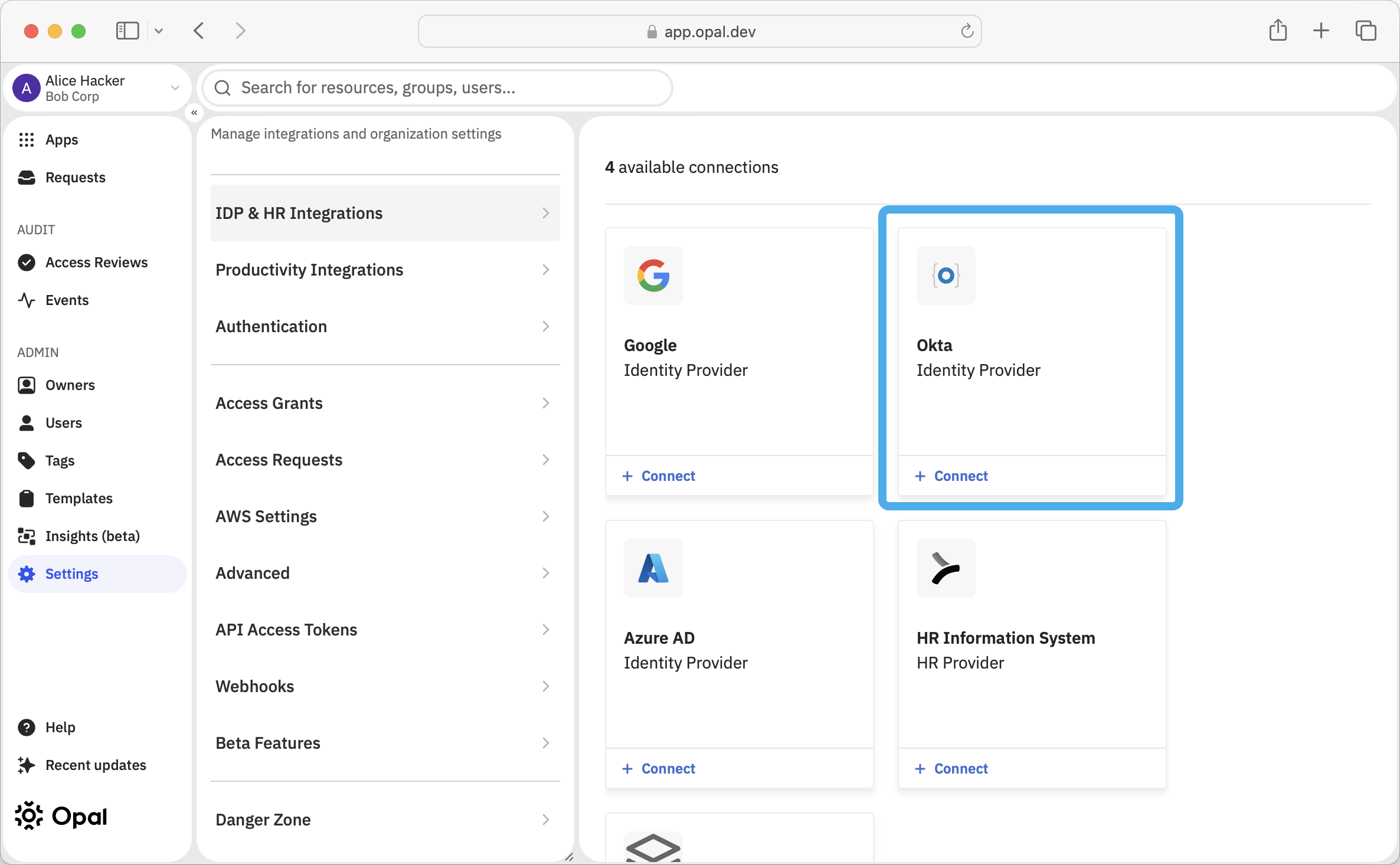Screen dimensions: 1400x865
Task: Collapse the sidebar with double-chevron button
Action: tap(194, 113)
